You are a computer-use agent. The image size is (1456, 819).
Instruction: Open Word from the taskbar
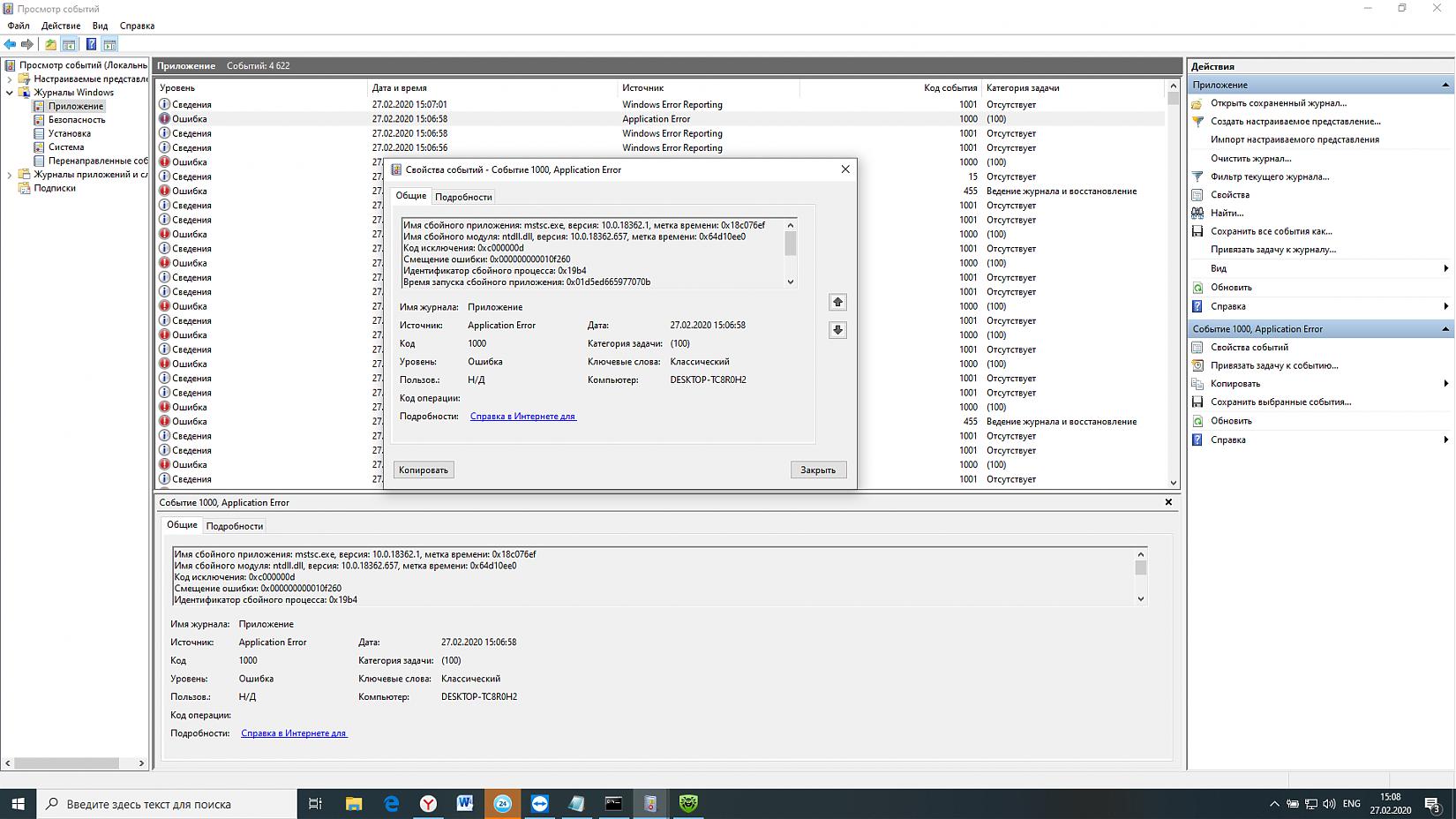tap(465, 803)
